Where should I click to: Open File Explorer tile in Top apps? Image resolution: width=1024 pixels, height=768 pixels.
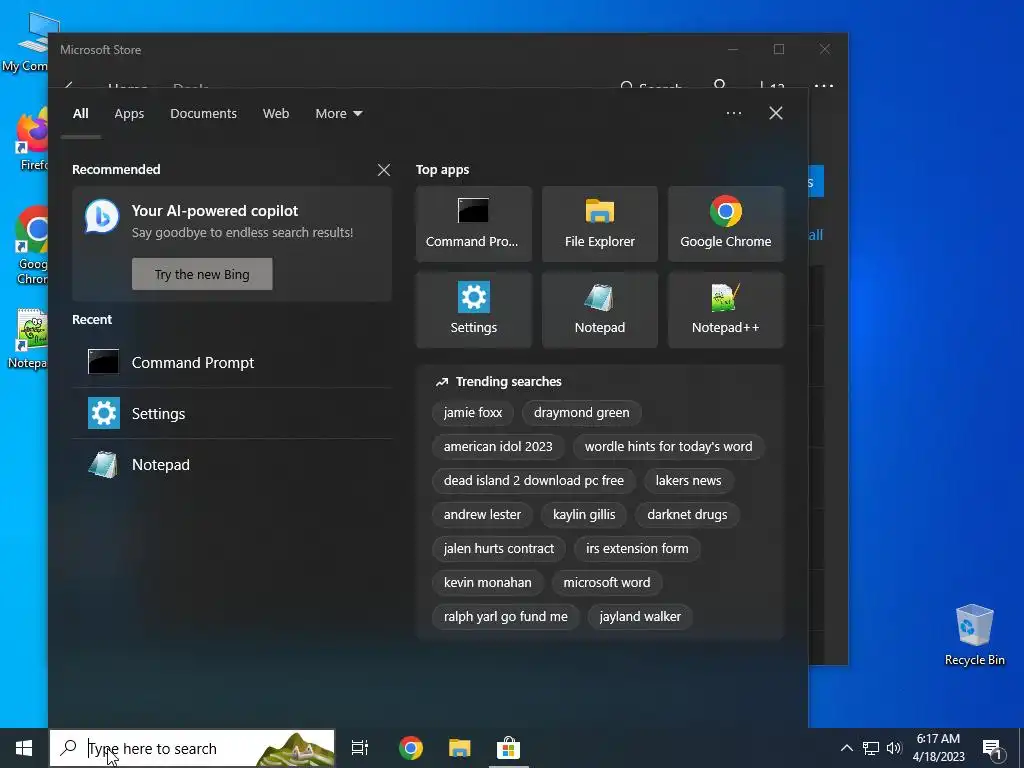pyautogui.click(x=600, y=224)
